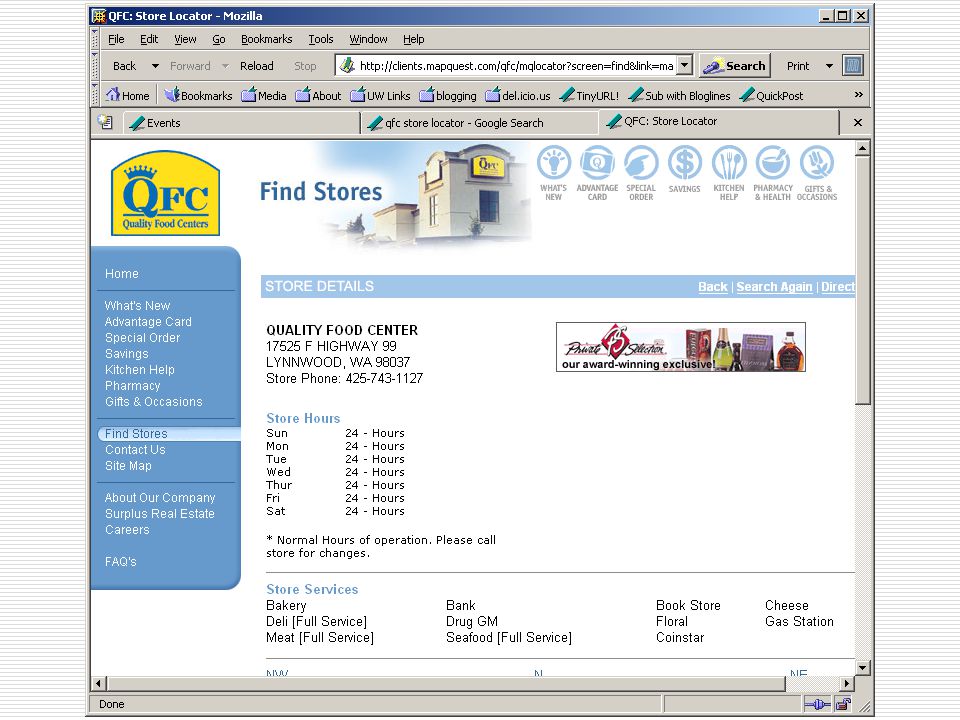Open What's New sidebar link

pyautogui.click(x=137, y=306)
